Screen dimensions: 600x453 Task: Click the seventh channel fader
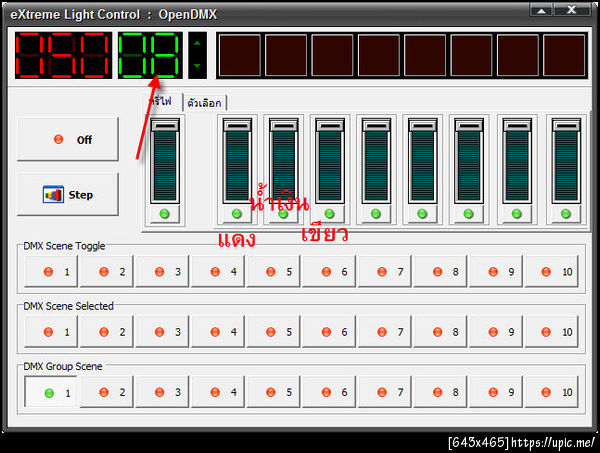(517, 161)
